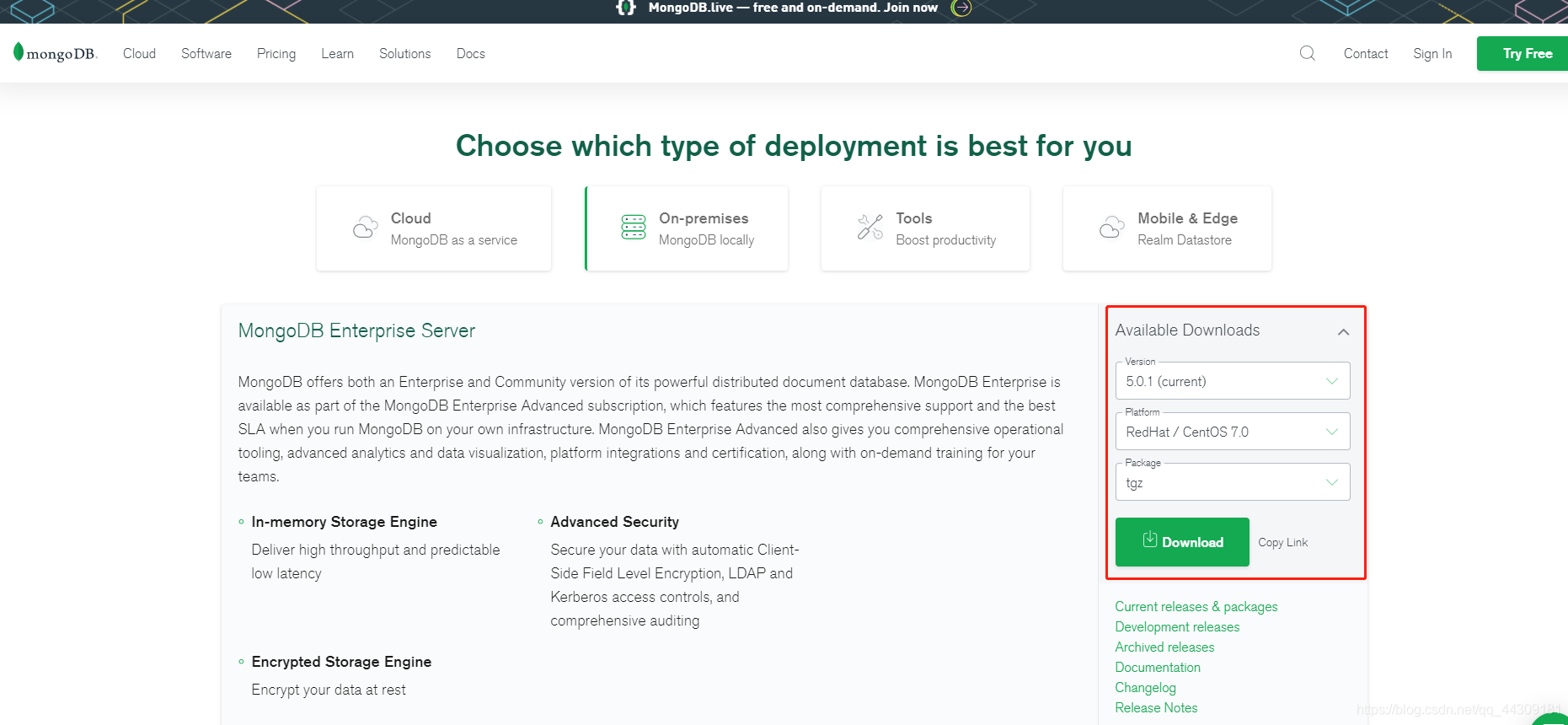
Task: Click the Contact link
Action: click(x=1366, y=53)
